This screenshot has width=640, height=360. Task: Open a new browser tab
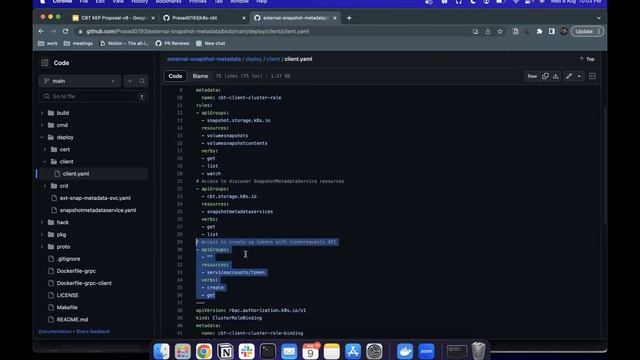(x=349, y=18)
